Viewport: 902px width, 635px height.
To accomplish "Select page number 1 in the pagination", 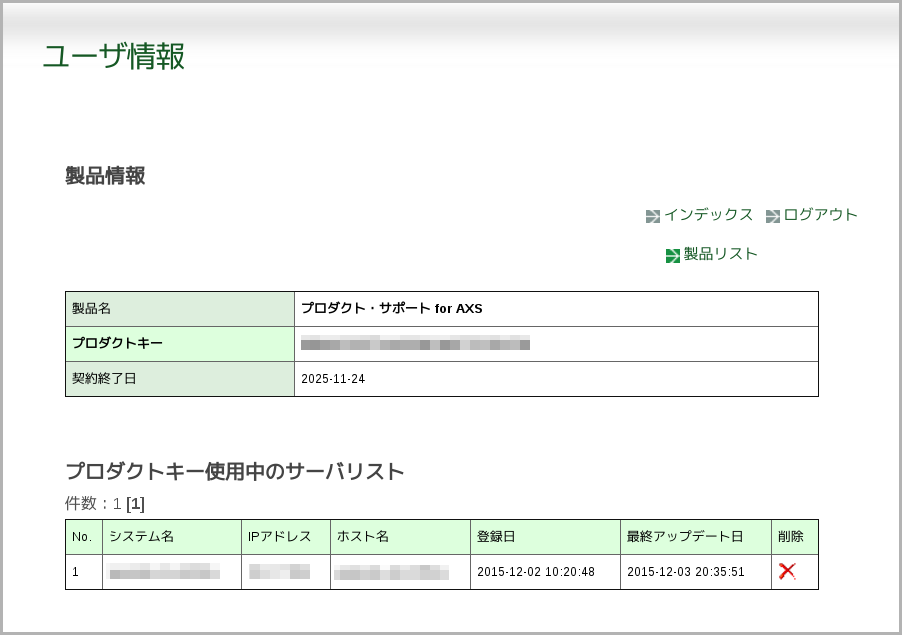I will pos(135,503).
